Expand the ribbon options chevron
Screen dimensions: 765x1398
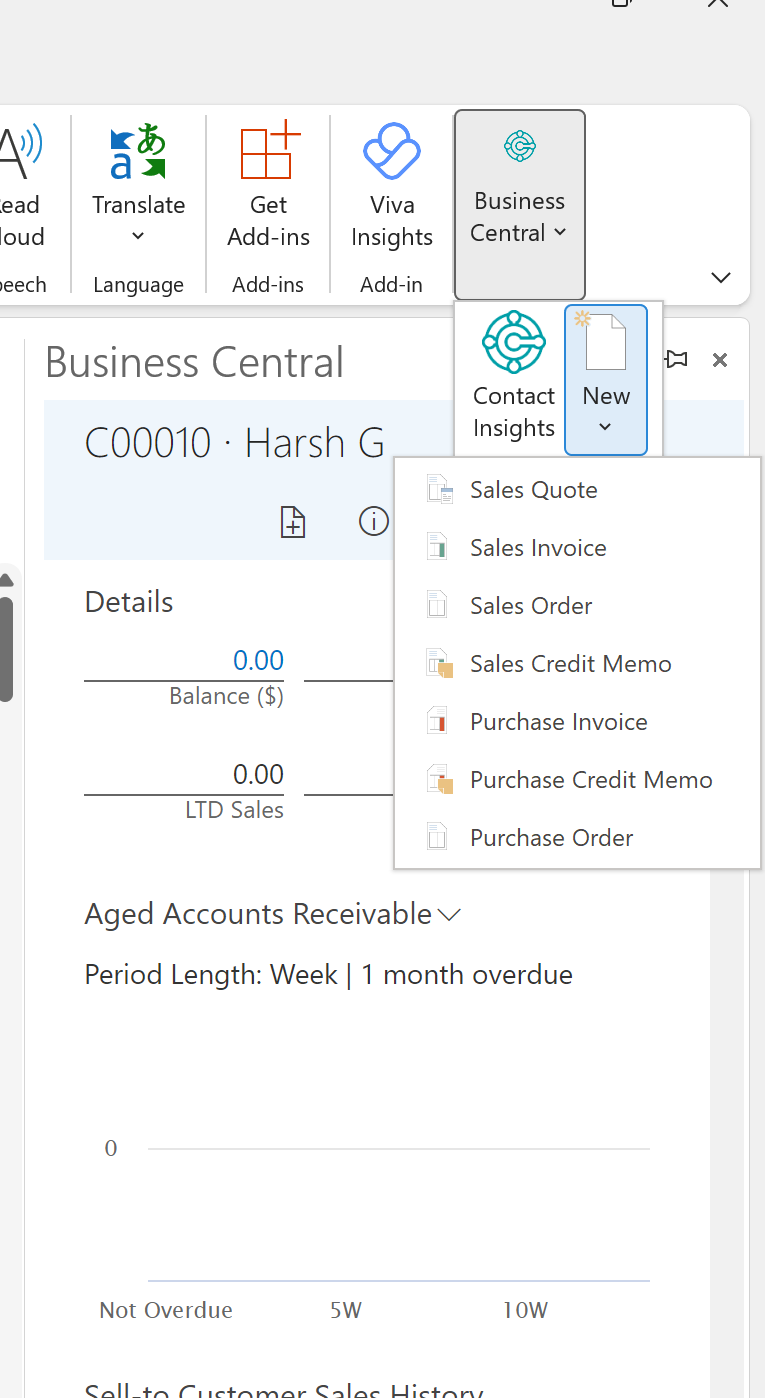[x=720, y=278]
